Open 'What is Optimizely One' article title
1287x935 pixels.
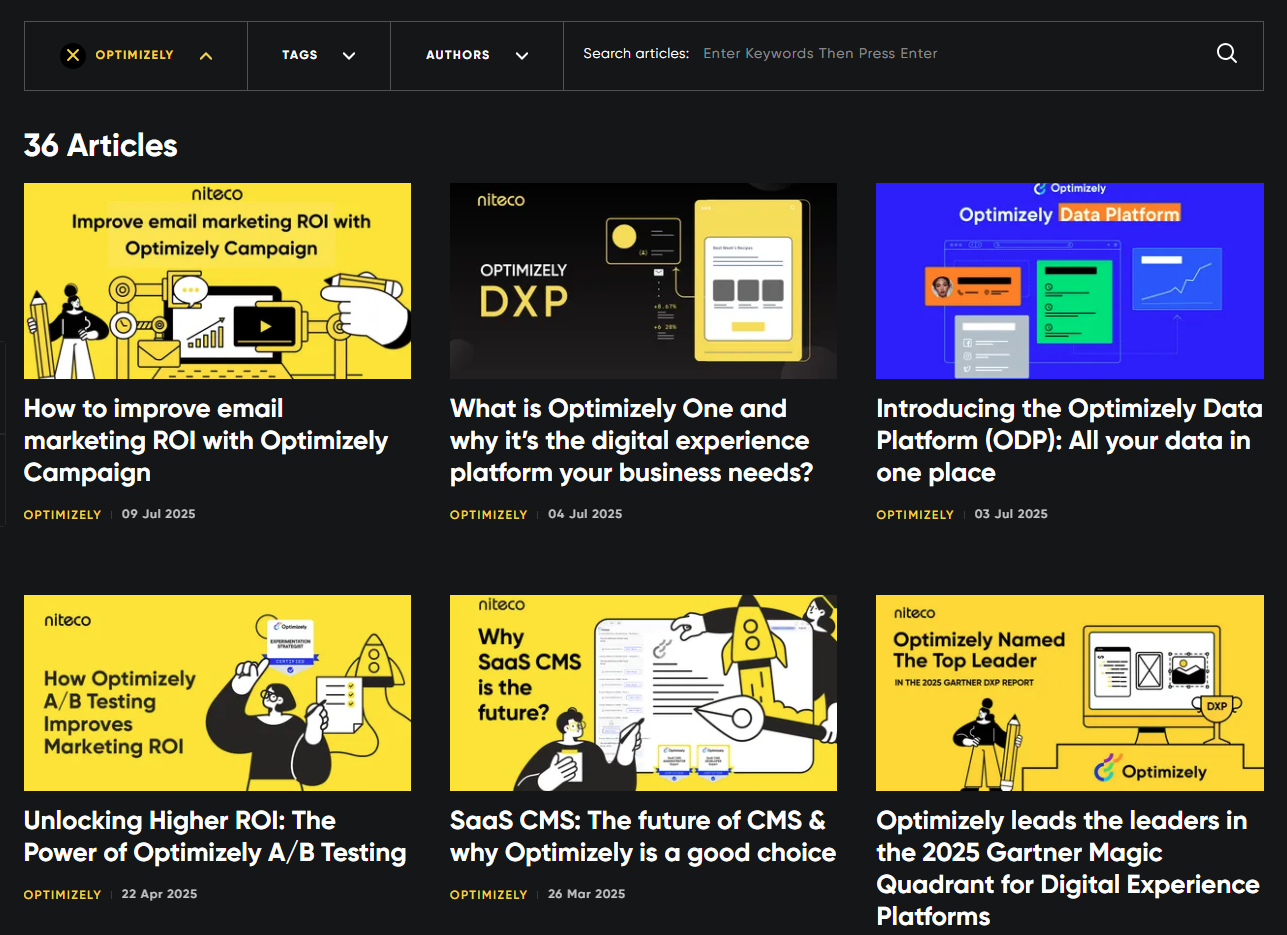pos(632,440)
